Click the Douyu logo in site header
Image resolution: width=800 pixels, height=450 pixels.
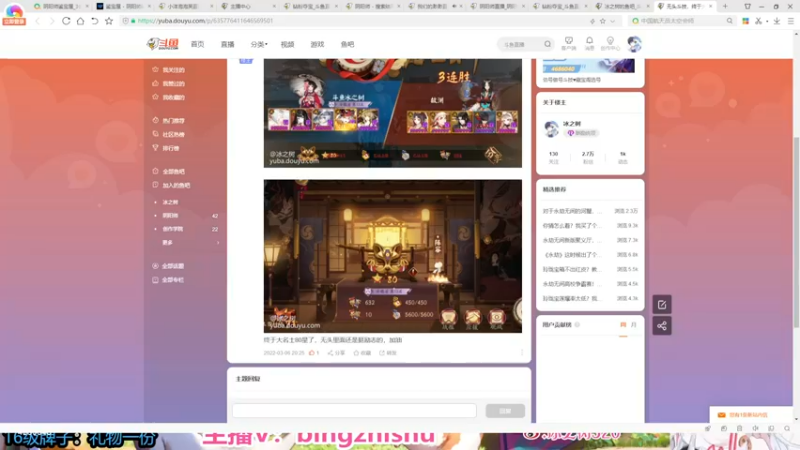pyautogui.click(x=162, y=44)
